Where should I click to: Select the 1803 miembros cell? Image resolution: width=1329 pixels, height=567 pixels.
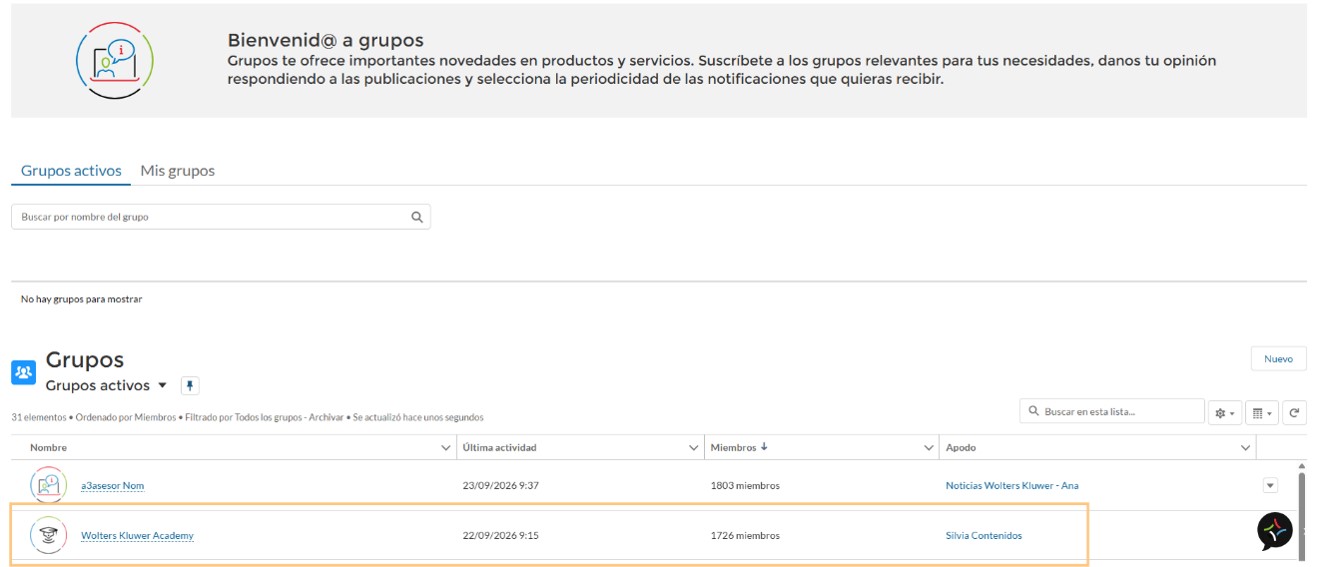[745, 486]
